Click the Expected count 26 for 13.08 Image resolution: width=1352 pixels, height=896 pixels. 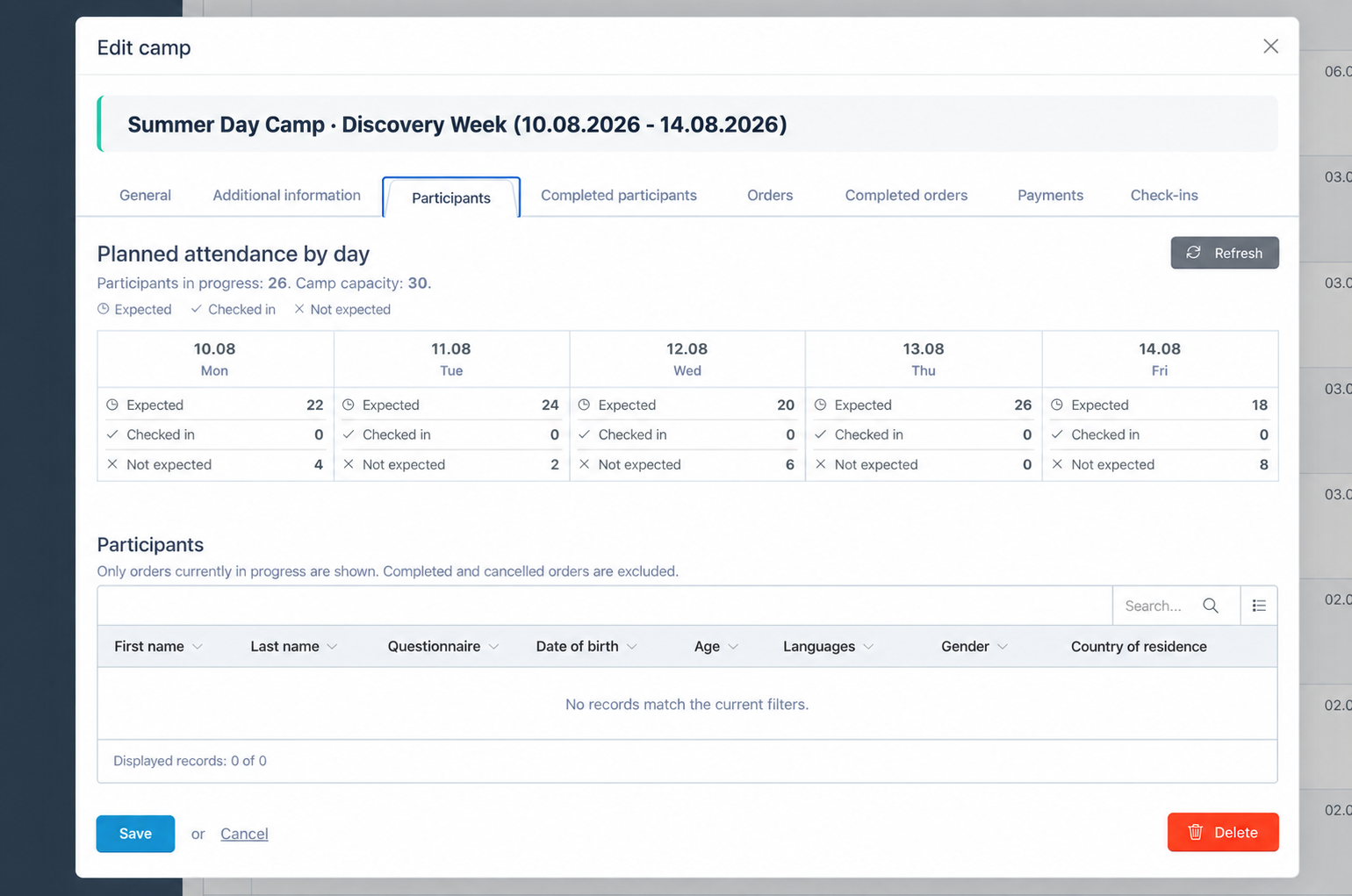click(1023, 405)
